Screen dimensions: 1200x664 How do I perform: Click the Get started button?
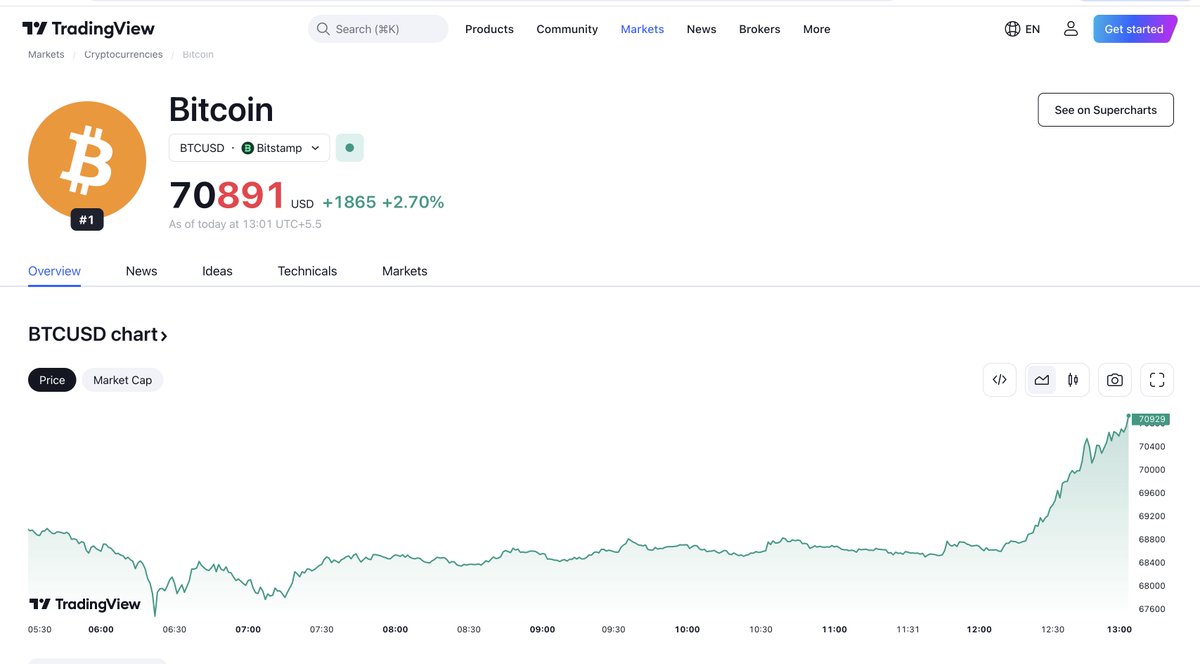click(x=1133, y=29)
